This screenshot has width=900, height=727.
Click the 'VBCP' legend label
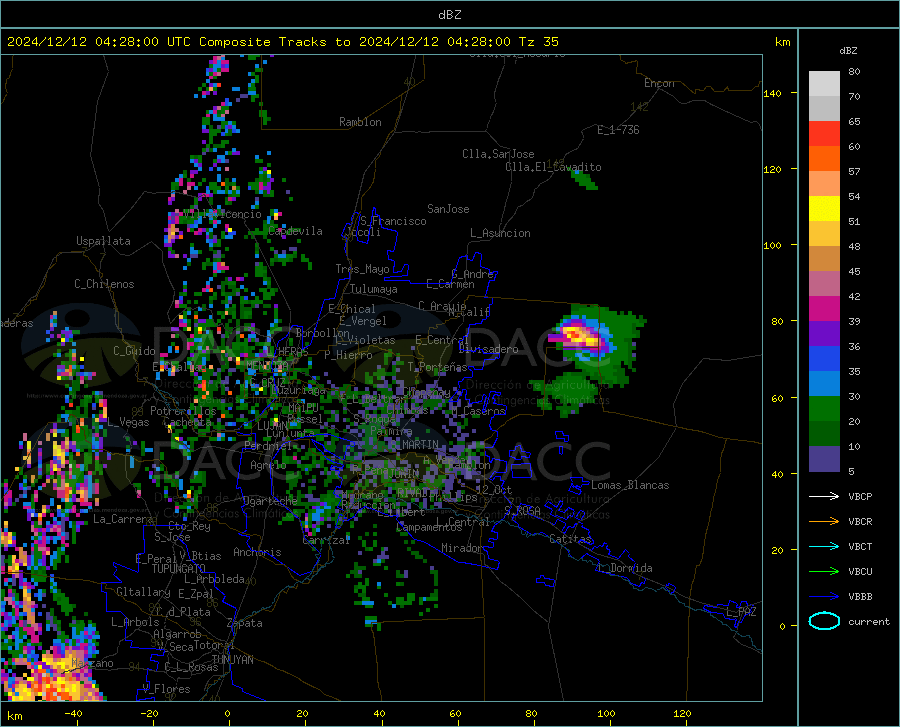(x=860, y=496)
